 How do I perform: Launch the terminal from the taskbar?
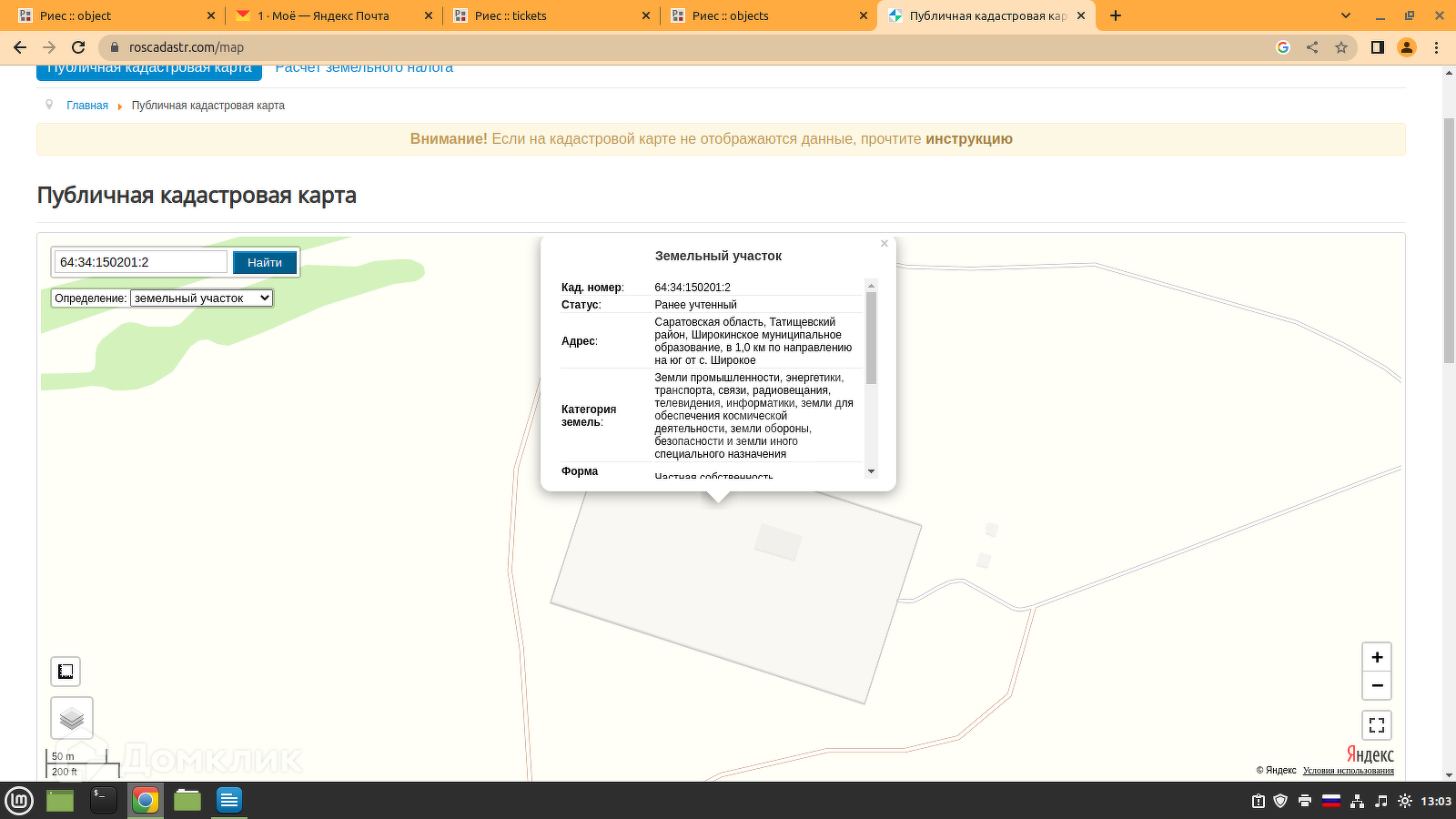click(x=104, y=801)
